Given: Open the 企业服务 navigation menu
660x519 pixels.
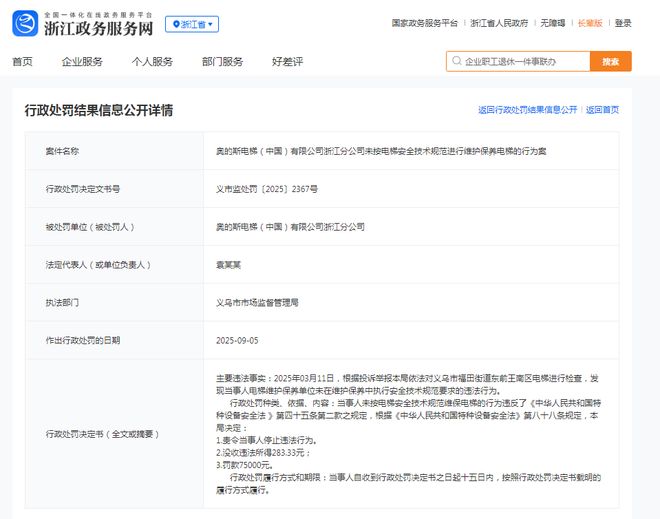Looking at the screenshot, I should tap(82, 61).
